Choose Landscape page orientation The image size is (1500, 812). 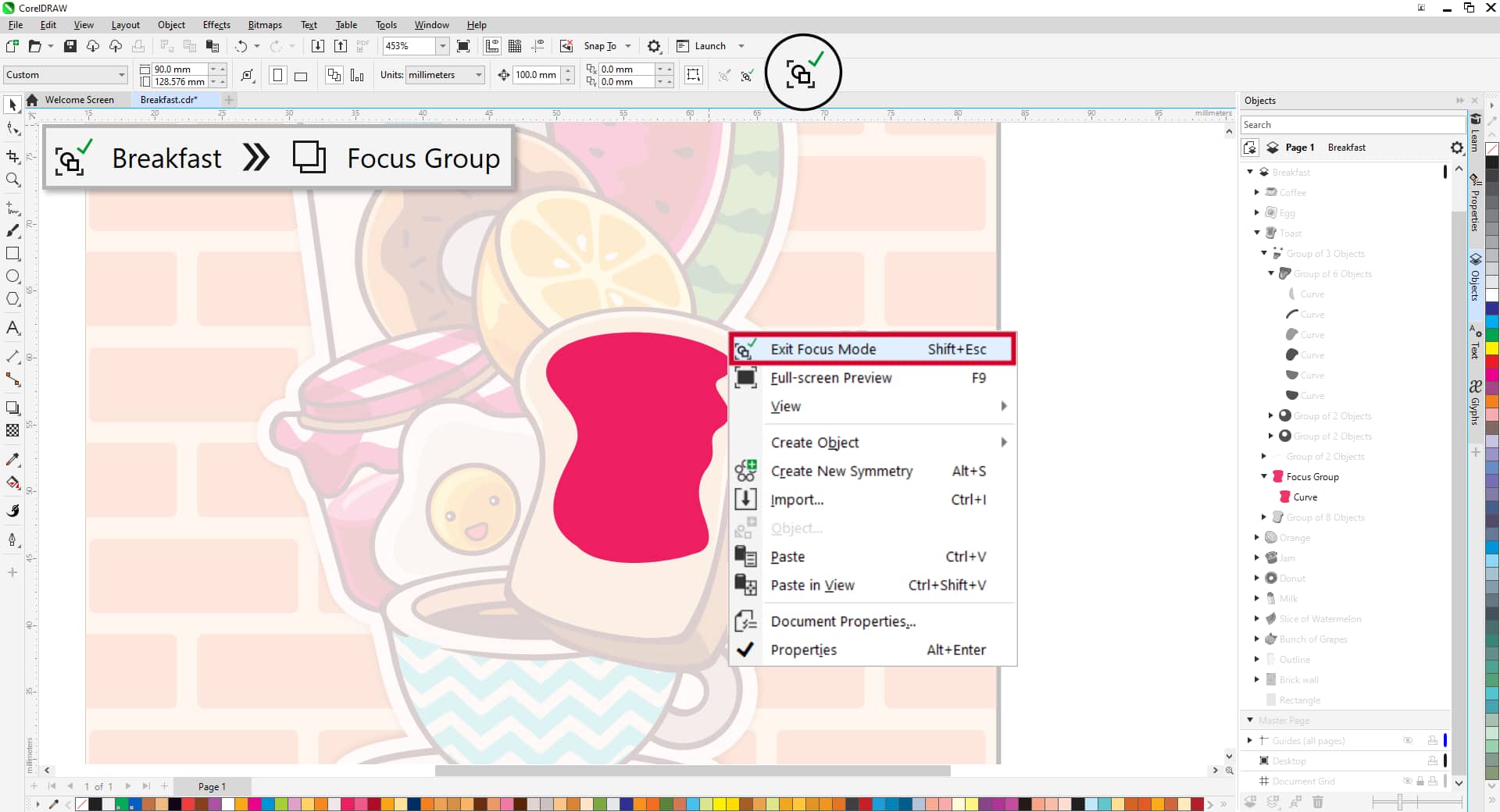tap(301, 75)
